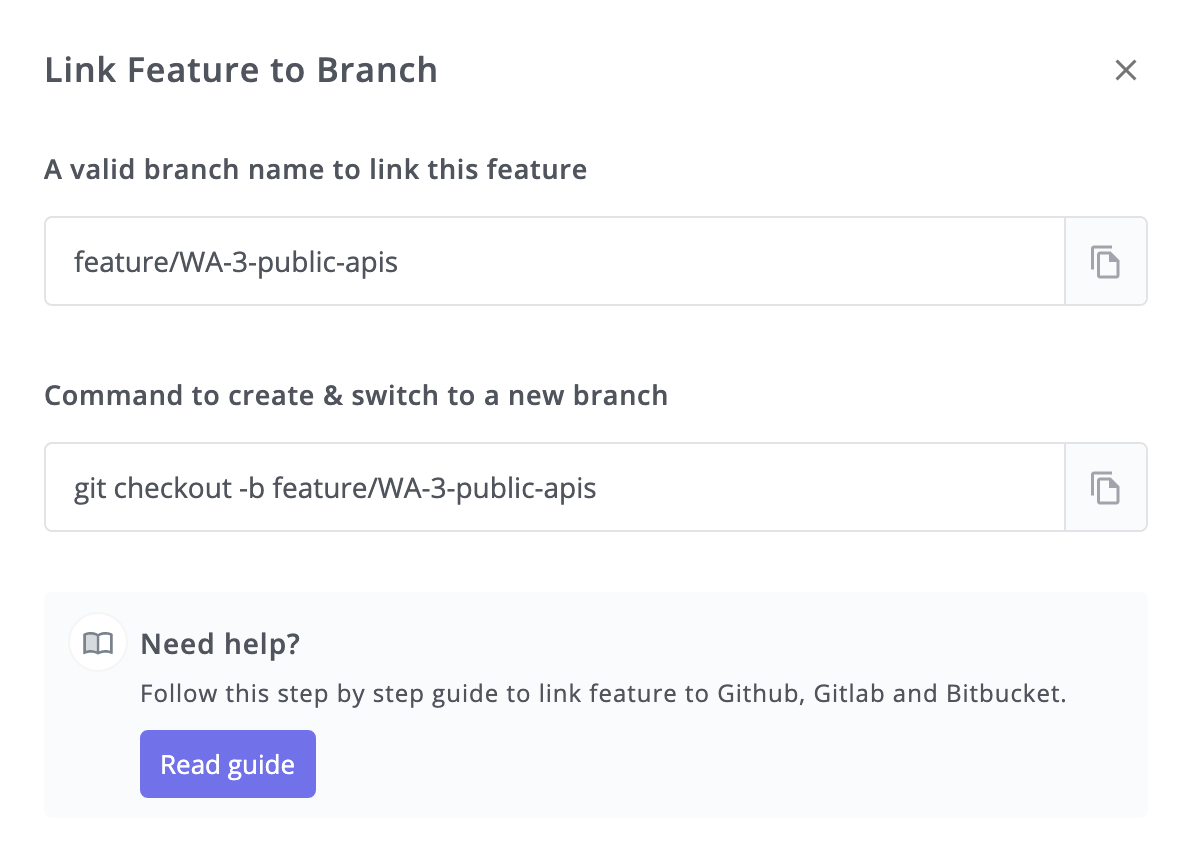The image size is (1192, 860).
Task: Click the word 'git' starting the command
Action: [x=90, y=488]
